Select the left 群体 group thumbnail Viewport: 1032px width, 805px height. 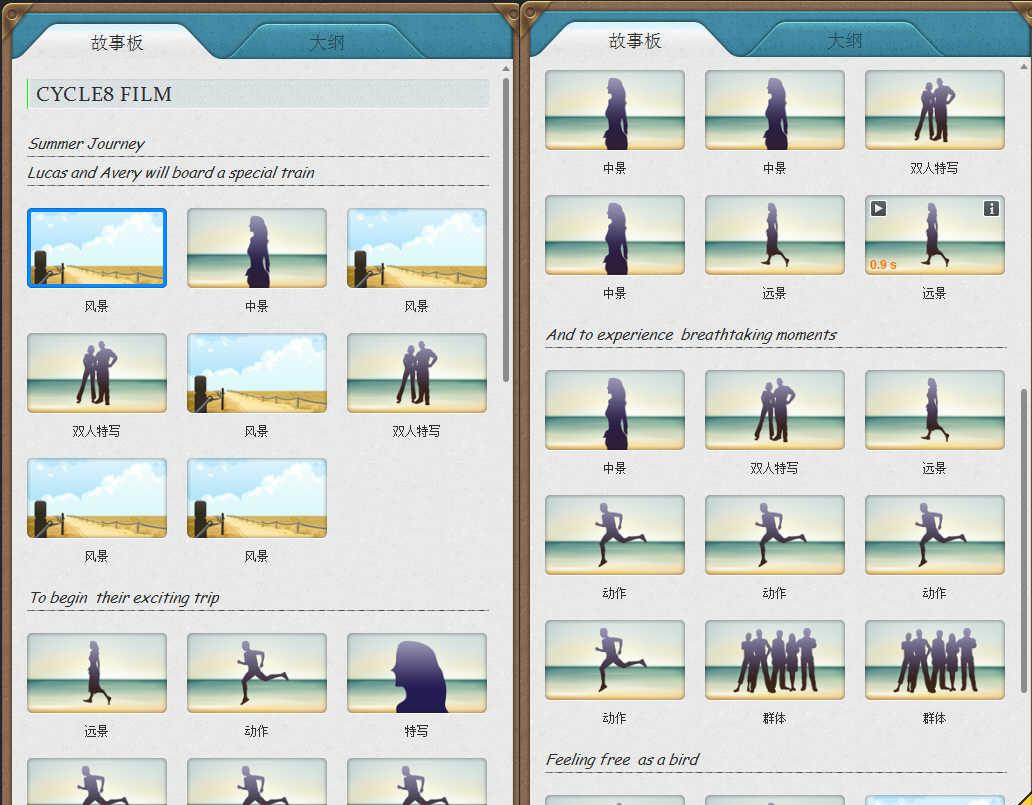775,660
